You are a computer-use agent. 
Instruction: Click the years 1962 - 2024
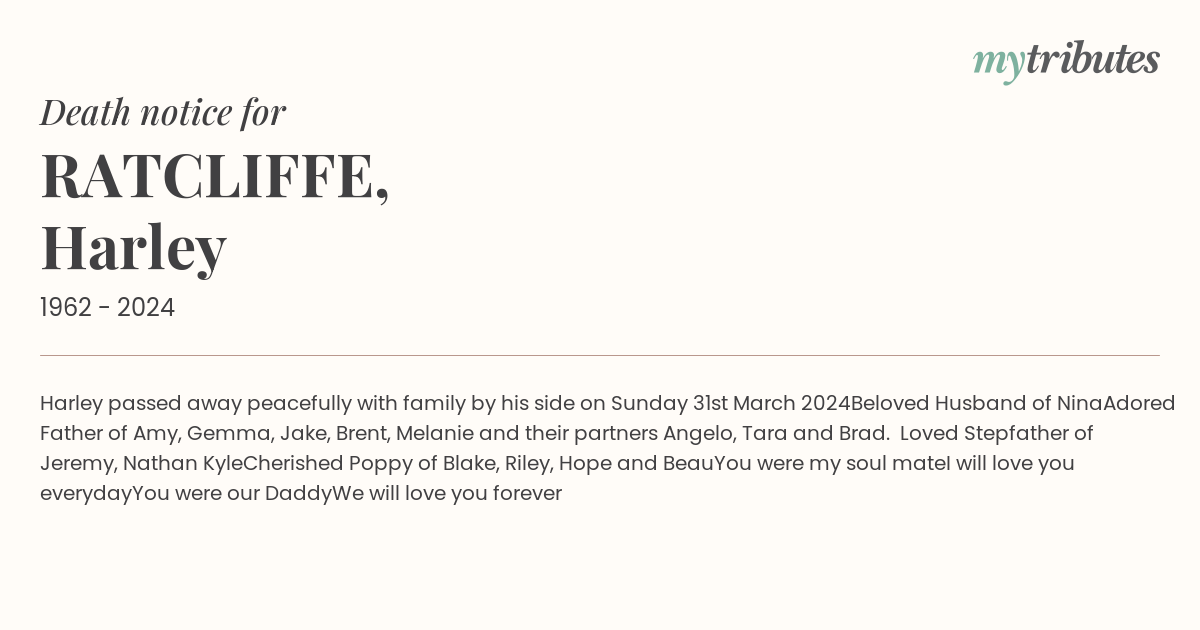click(107, 308)
